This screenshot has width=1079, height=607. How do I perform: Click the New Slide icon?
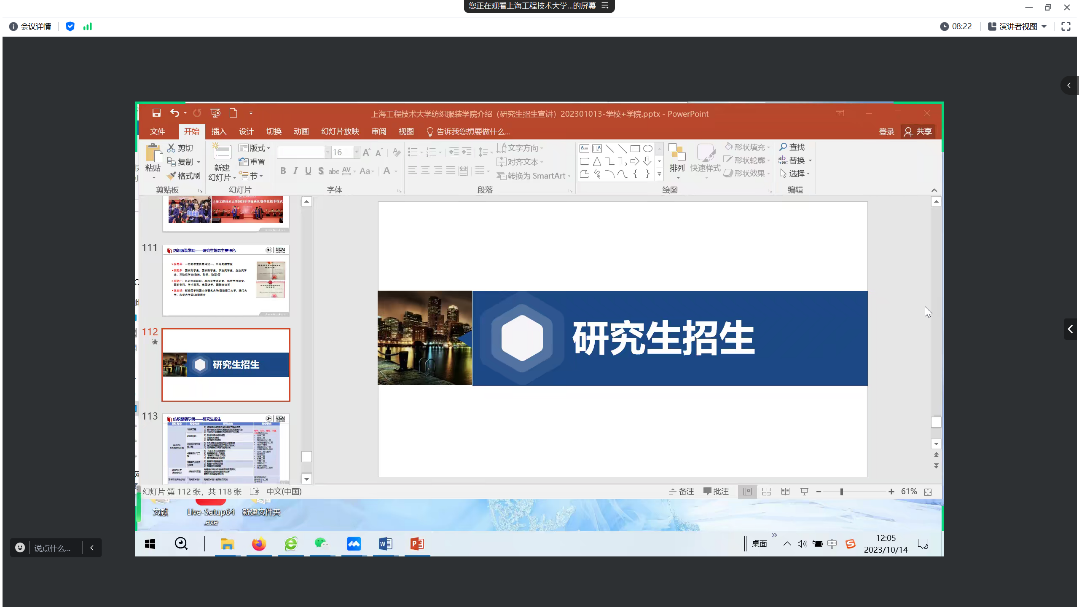[221, 154]
